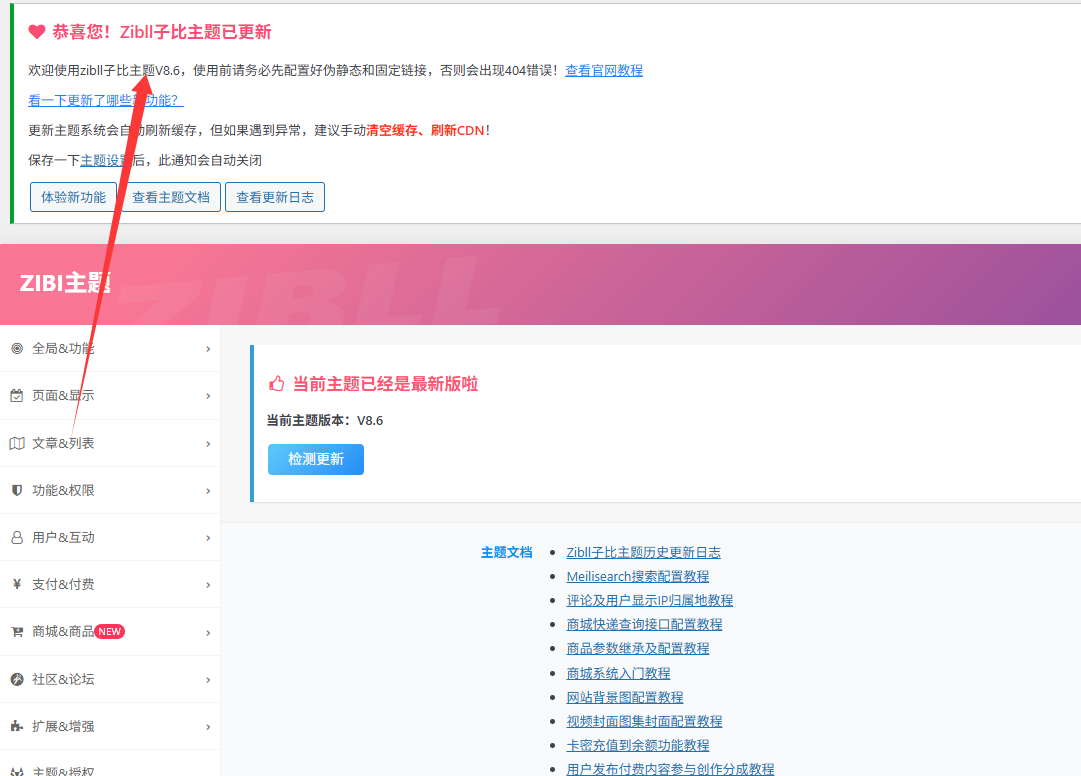Open the Meilisearch搜索配置教程 link
This screenshot has height=776, width=1081.
click(637, 576)
